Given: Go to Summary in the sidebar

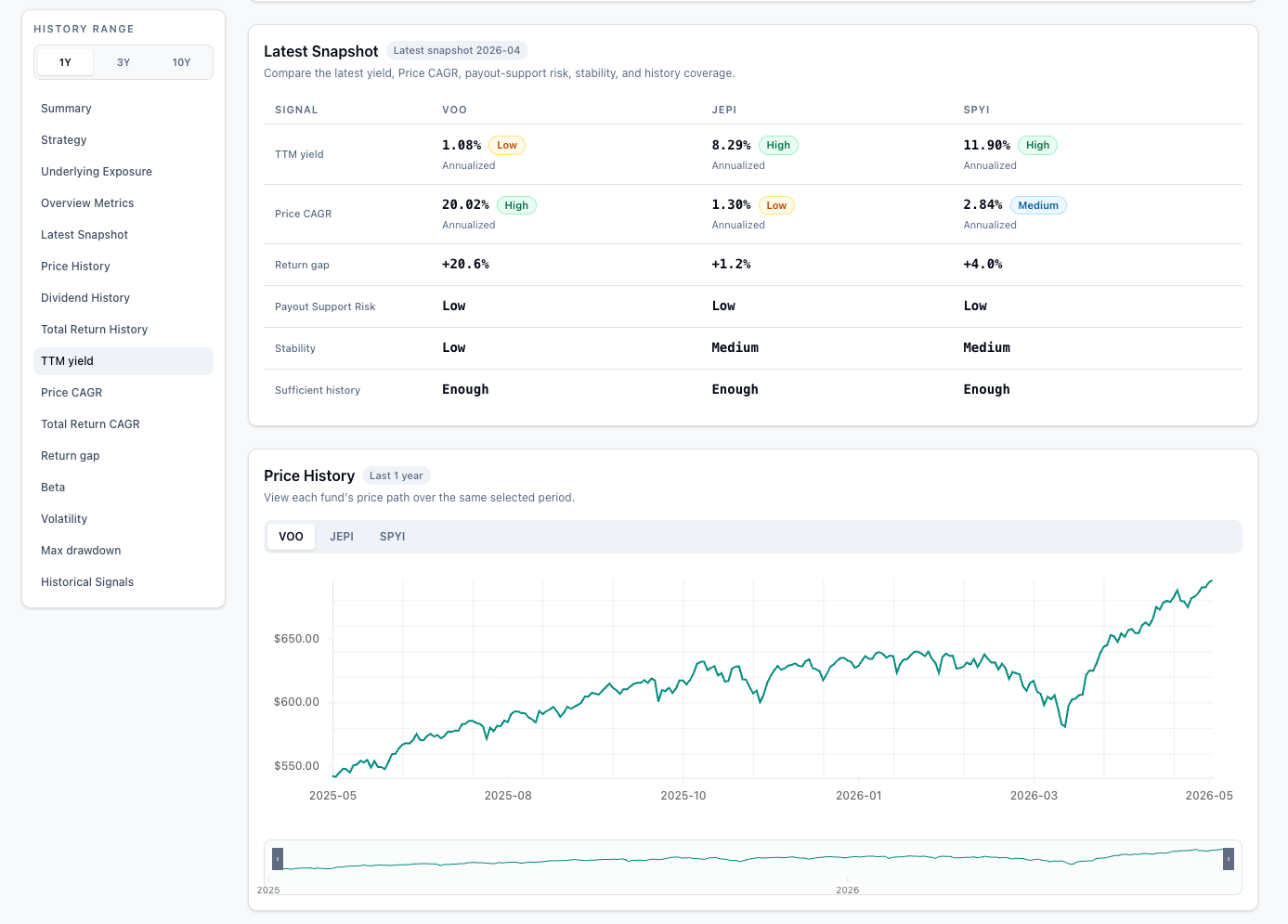Looking at the screenshot, I should (x=124, y=109).
